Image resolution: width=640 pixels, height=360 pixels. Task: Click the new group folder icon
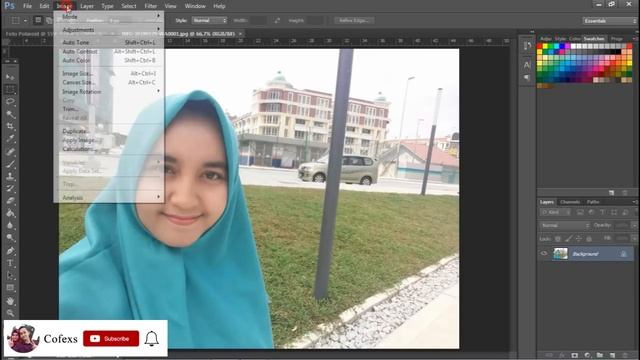pos(600,356)
